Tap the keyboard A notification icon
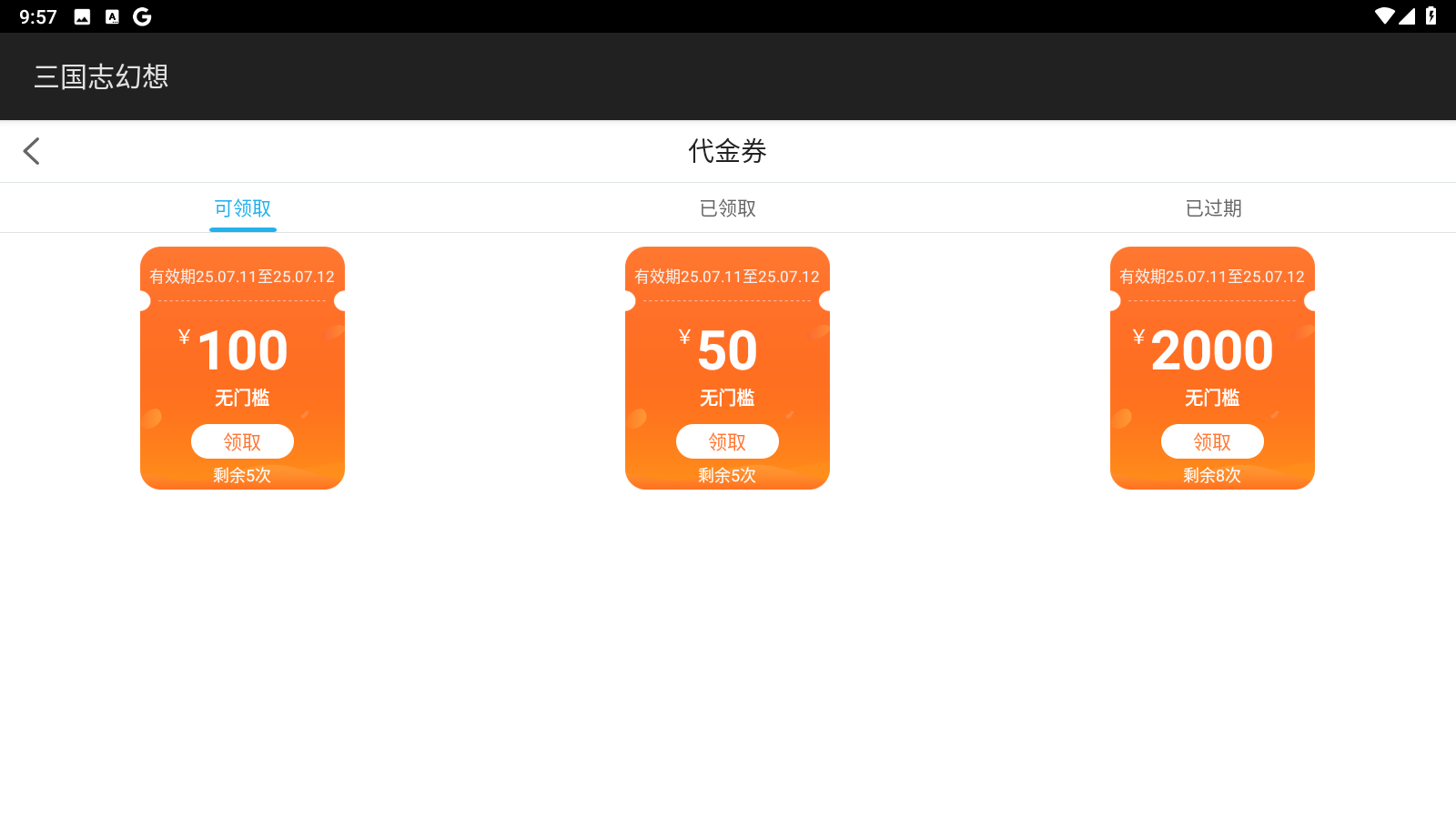1456x819 pixels. (112, 16)
